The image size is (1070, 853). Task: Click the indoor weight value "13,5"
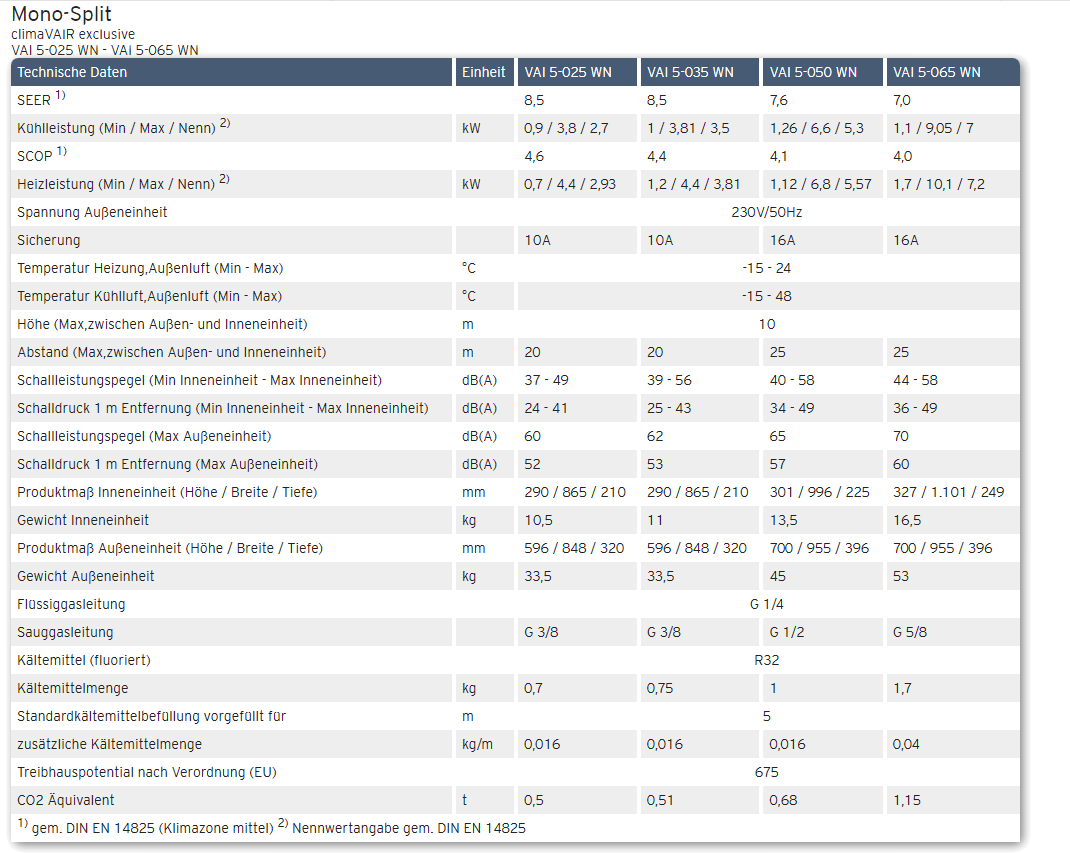[x=783, y=520]
